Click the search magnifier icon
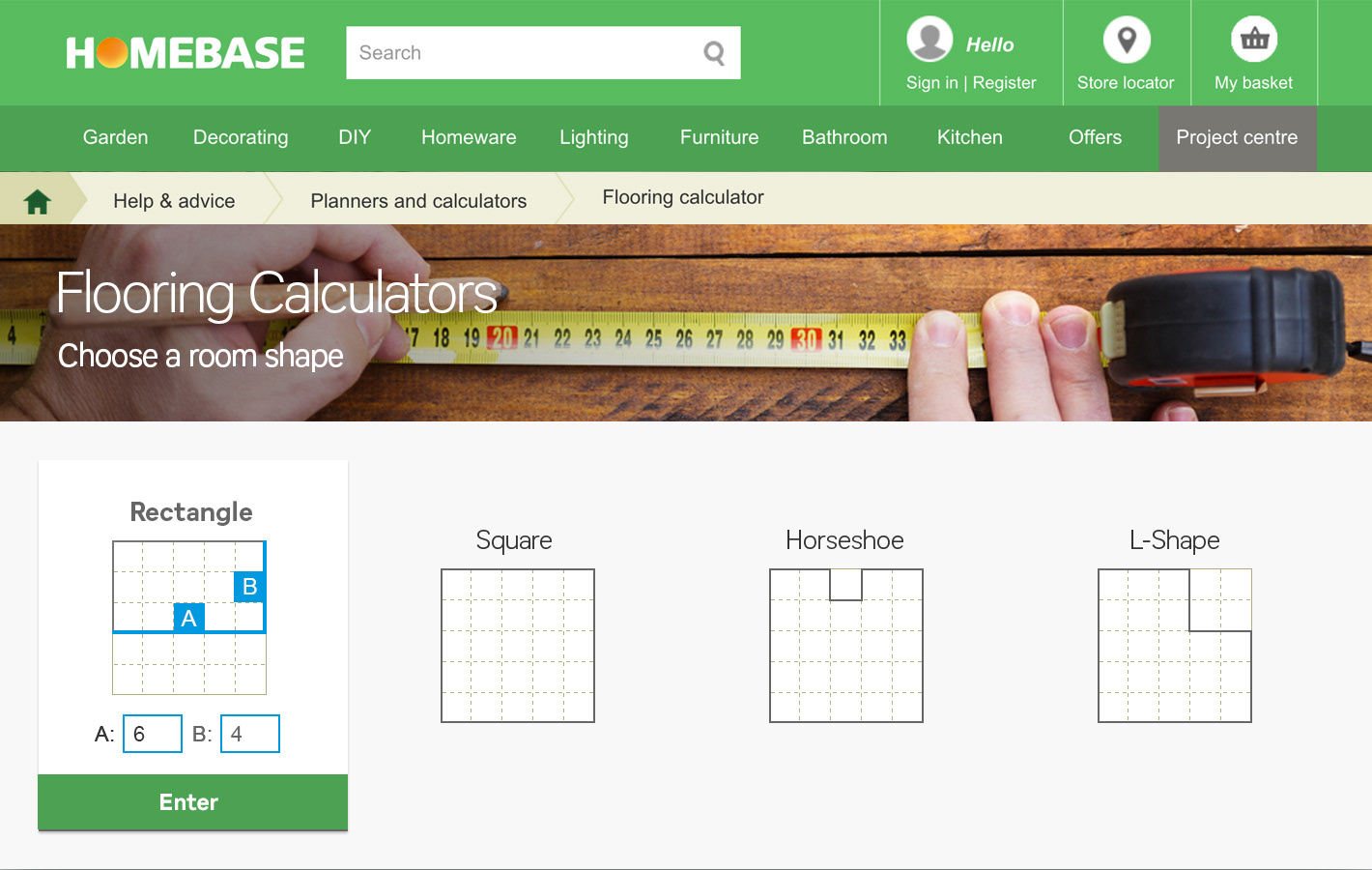This screenshot has height=870, width=1372. [714, 53]
